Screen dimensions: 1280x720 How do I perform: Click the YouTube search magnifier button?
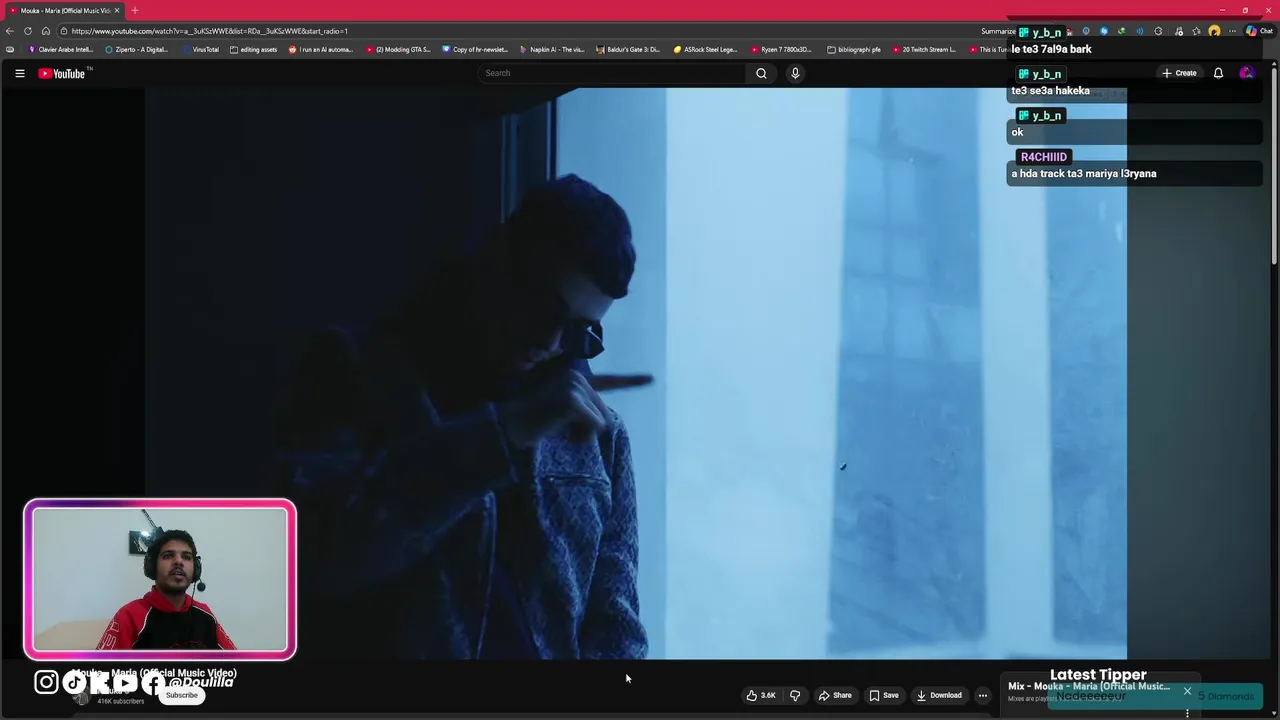tap(761, 73)
